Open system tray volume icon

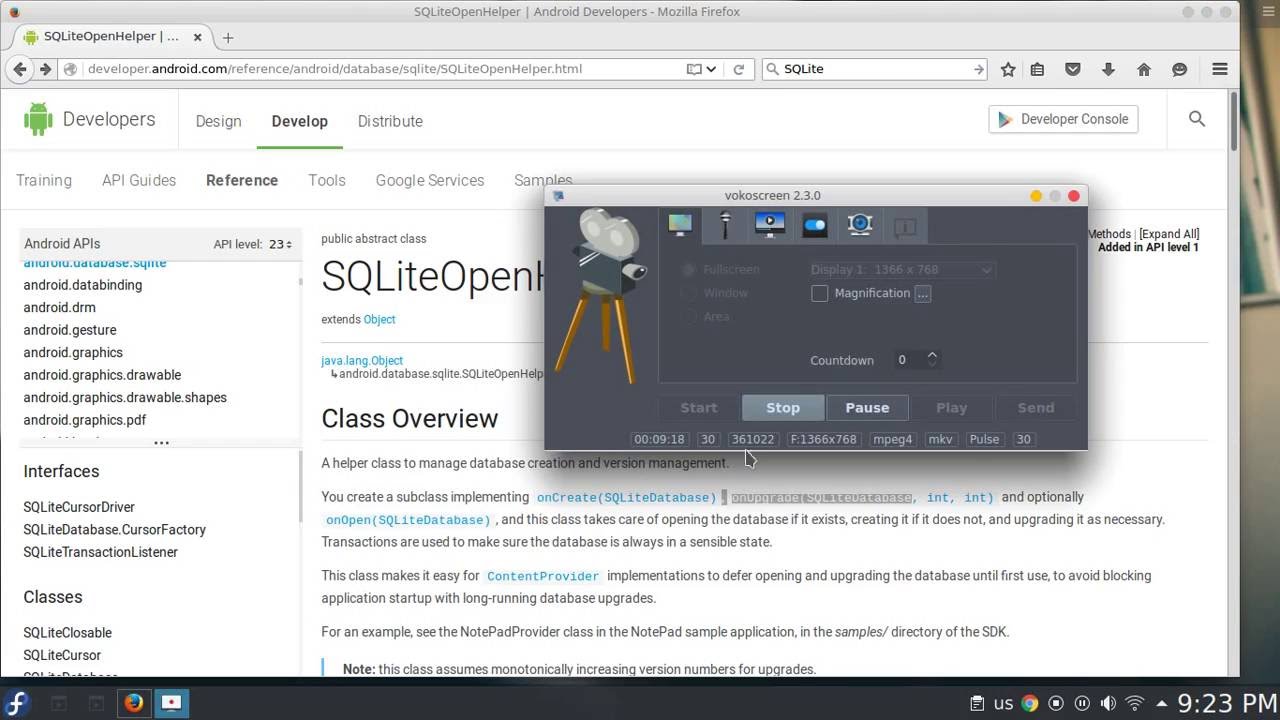pyautogui.click(x=1108, y=703)
